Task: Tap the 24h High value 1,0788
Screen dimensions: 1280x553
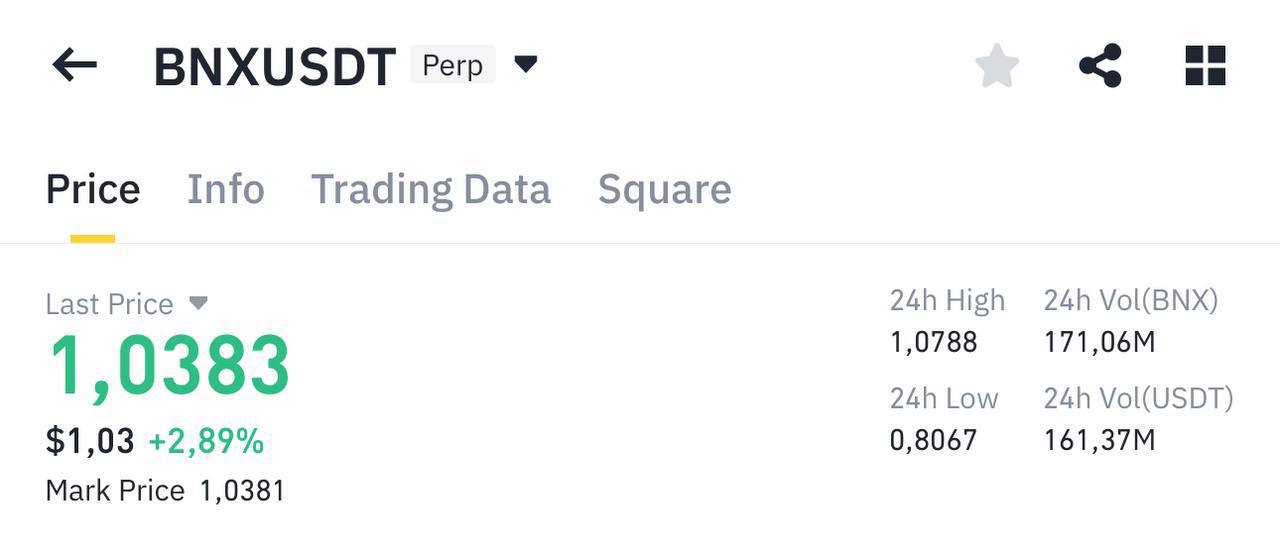Action: [x=933, y=343]
